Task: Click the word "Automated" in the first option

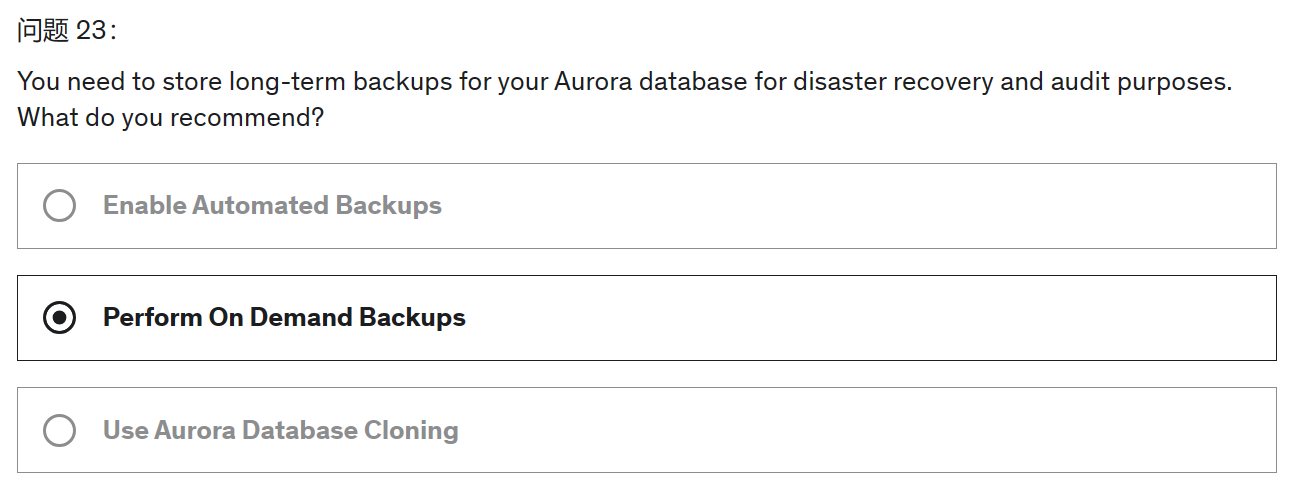Action: coord(260,206)
